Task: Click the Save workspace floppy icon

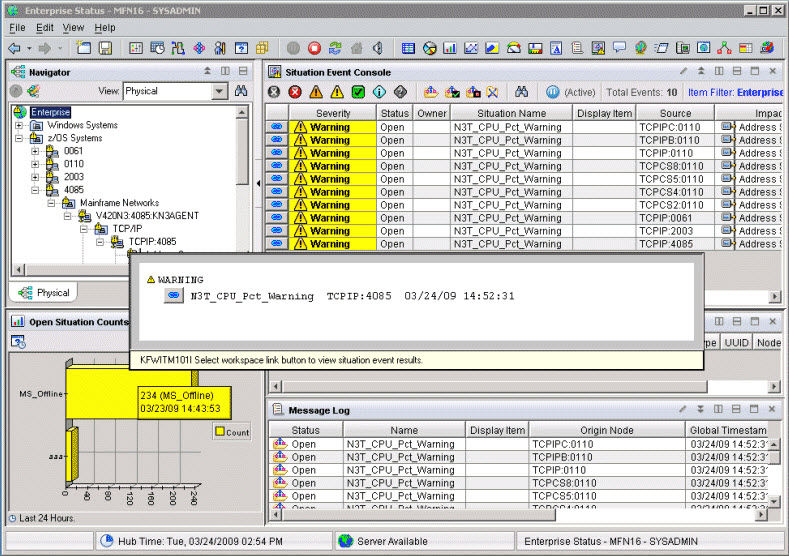Action: click(105, 48)
